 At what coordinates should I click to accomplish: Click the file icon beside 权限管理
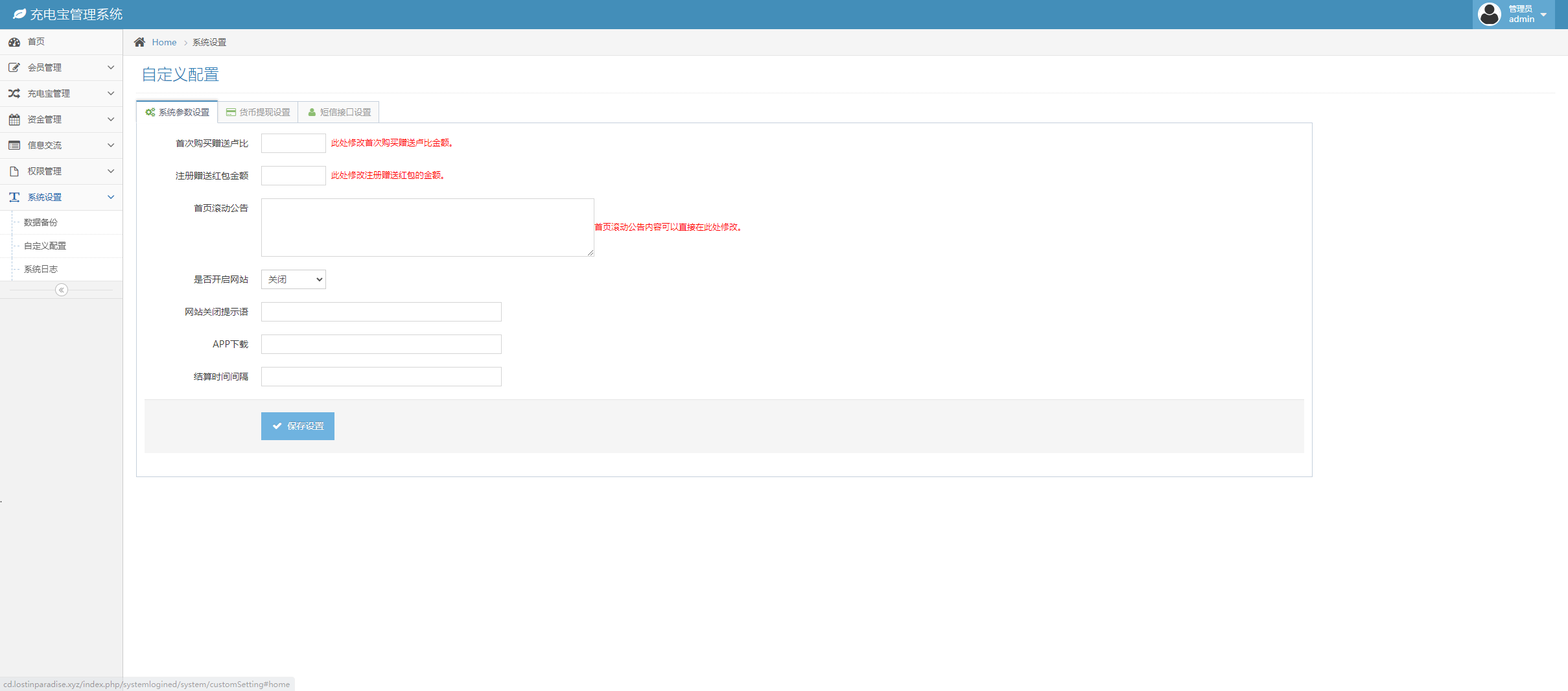[x=14, y=171]
